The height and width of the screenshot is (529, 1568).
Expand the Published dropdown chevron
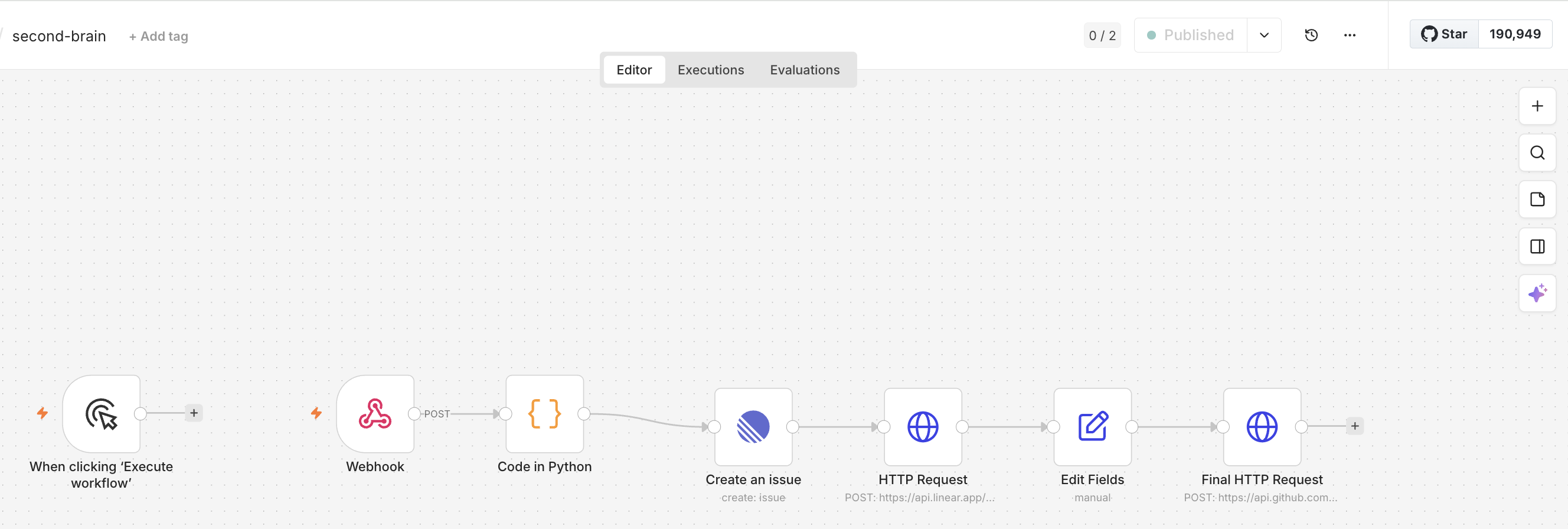click(1263, 35)
